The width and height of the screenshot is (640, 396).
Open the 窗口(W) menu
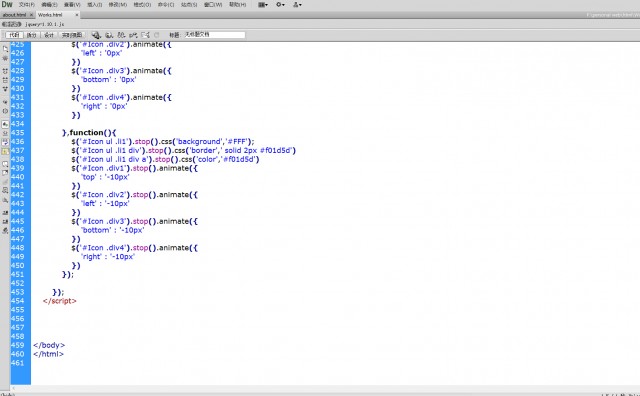[x=213, y=5]
